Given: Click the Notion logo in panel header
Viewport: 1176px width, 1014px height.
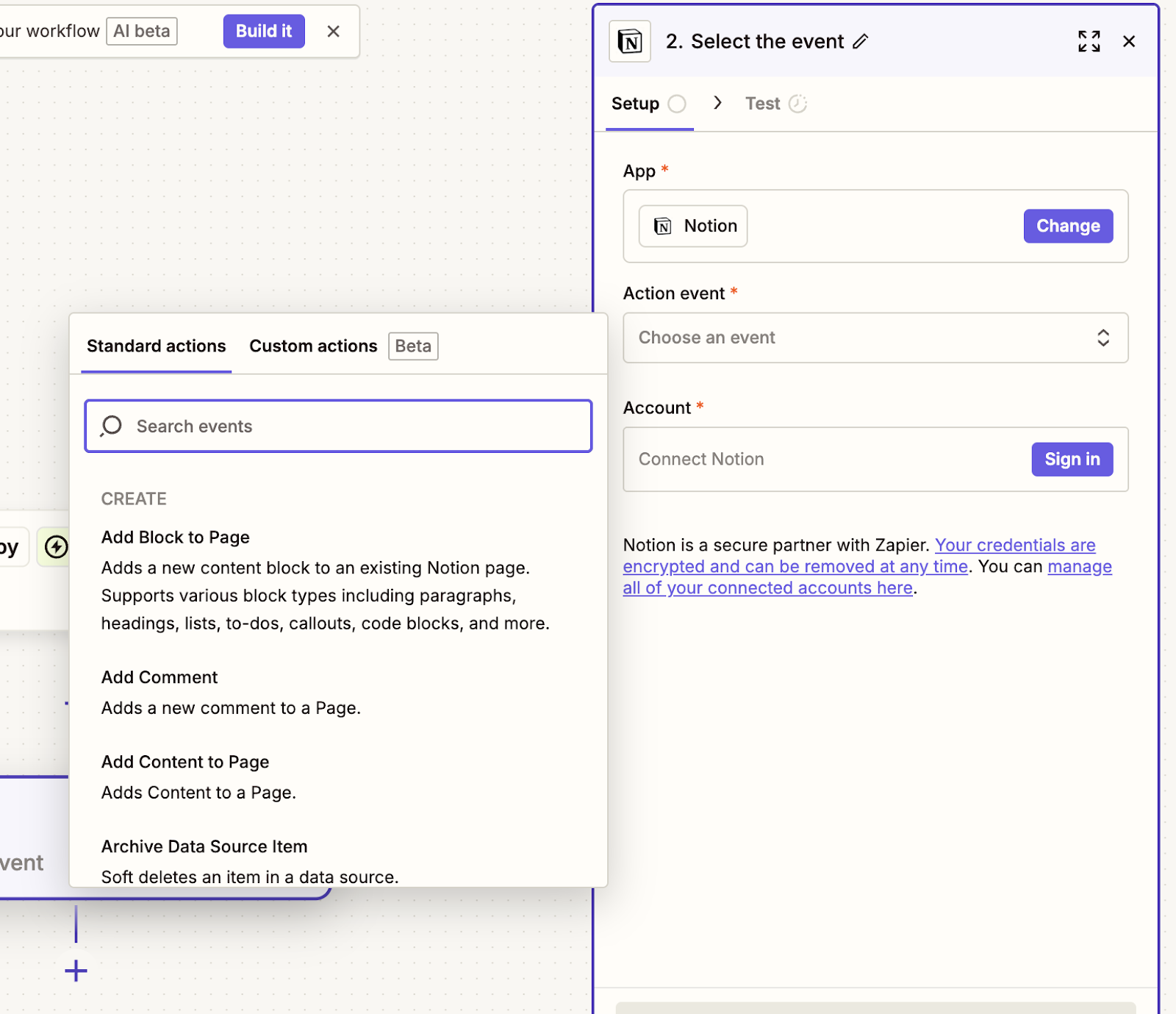Looking at the screenshot, I should 630,42.
